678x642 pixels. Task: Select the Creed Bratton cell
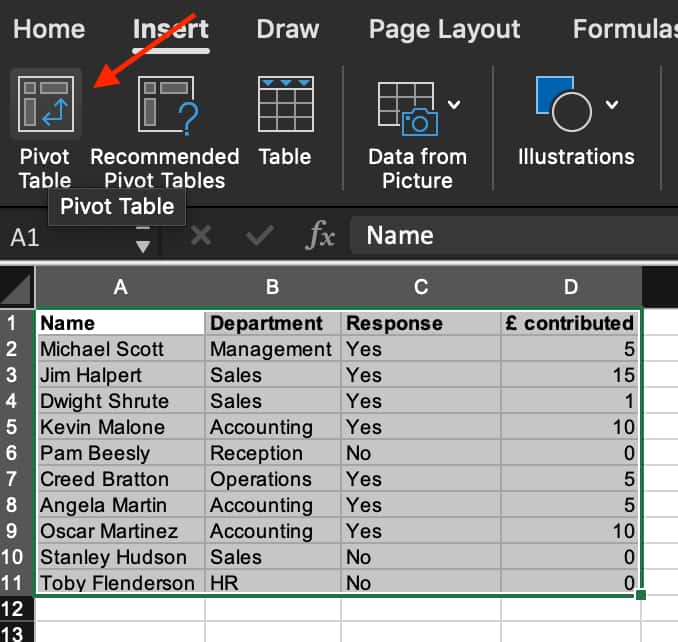pyautogui.click(x=120, y=479)
